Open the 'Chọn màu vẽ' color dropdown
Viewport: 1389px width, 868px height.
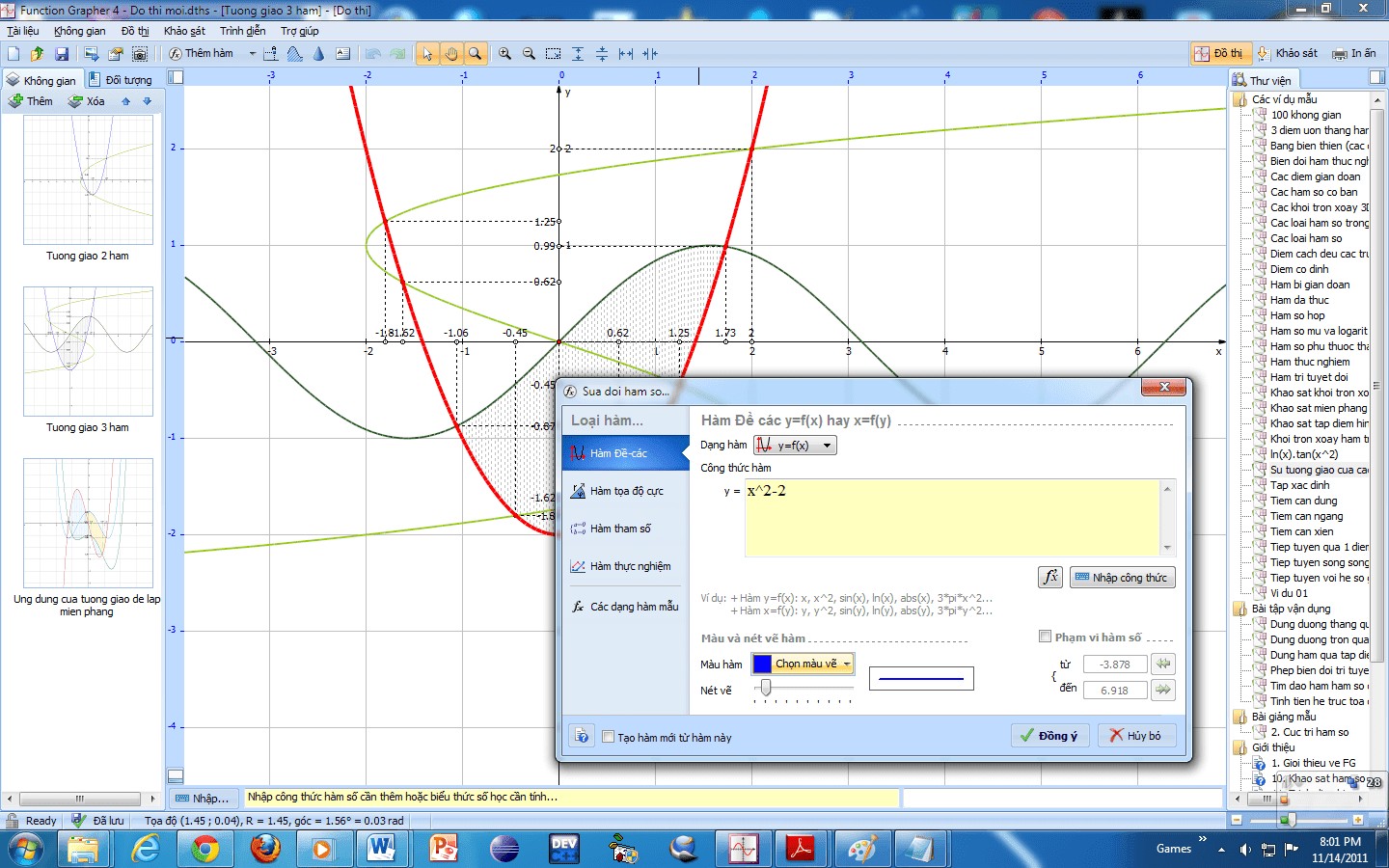803,664
